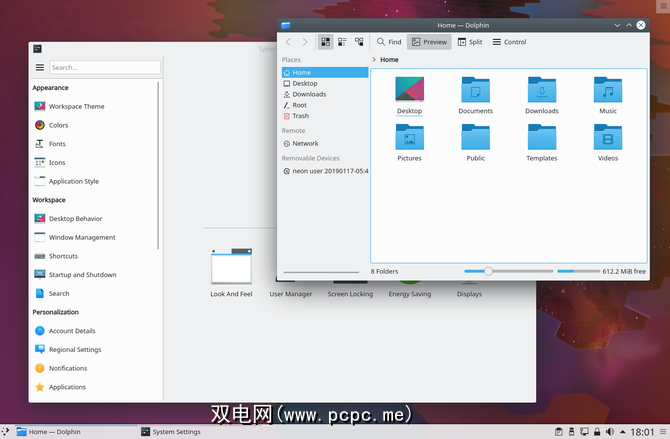Open the System Settings hamburger menu
670x439 pixels.
pos(40,68)
